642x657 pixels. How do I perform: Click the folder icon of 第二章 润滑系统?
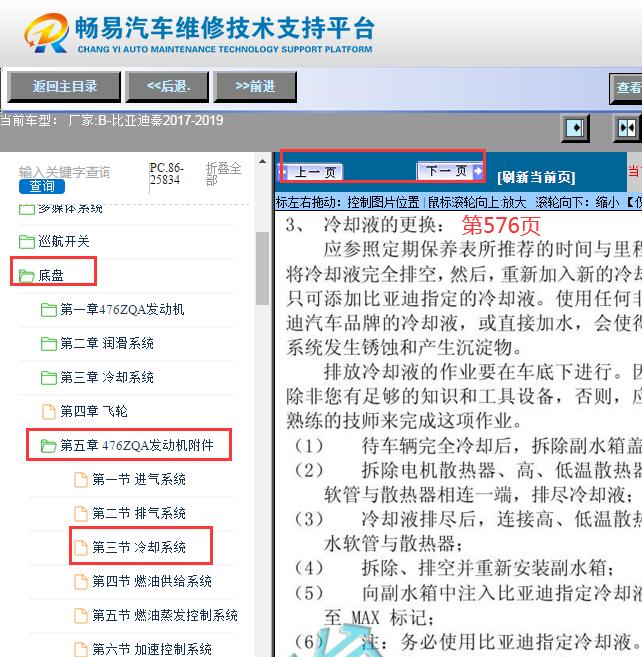pos(49,344)
